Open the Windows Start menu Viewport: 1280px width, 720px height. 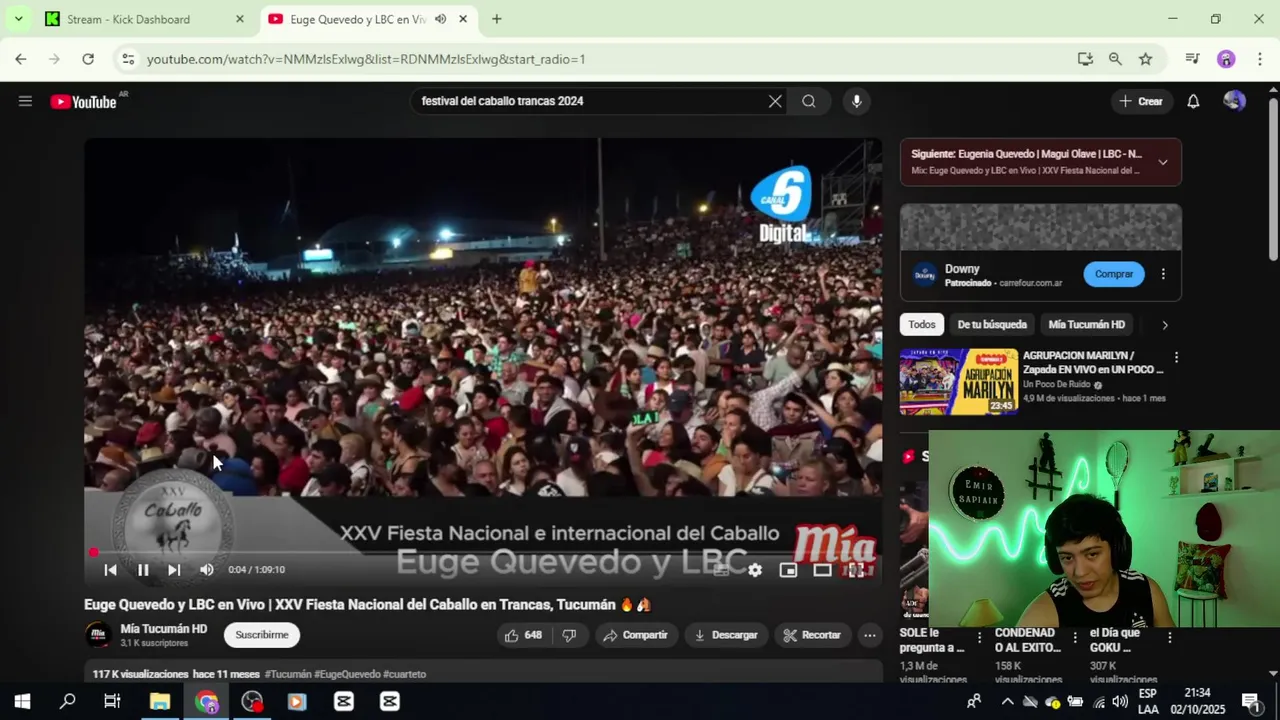22,701
